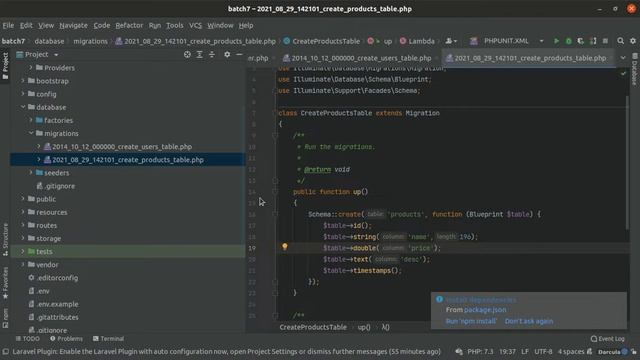Viewport: 640px width, 360px height.
Task: Open the package.json link in the notification
Action: coord(485,310)
